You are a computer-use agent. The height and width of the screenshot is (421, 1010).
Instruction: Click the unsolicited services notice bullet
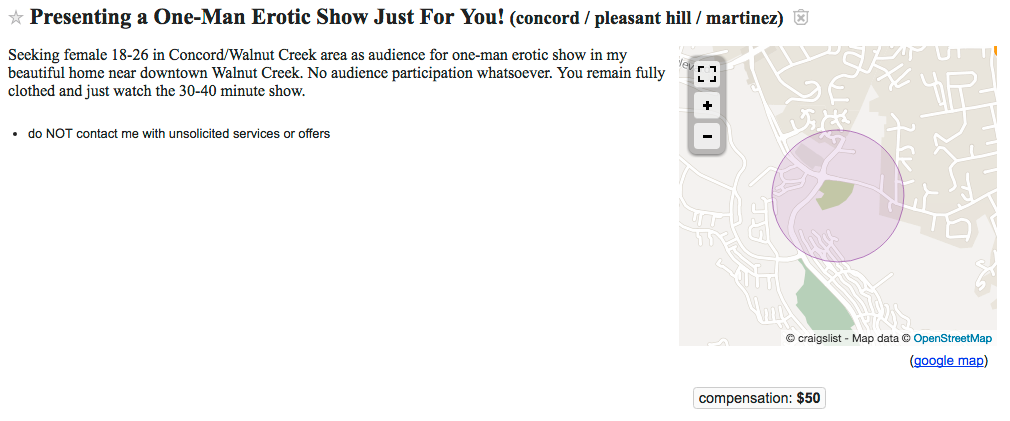[x=178, y=134]
